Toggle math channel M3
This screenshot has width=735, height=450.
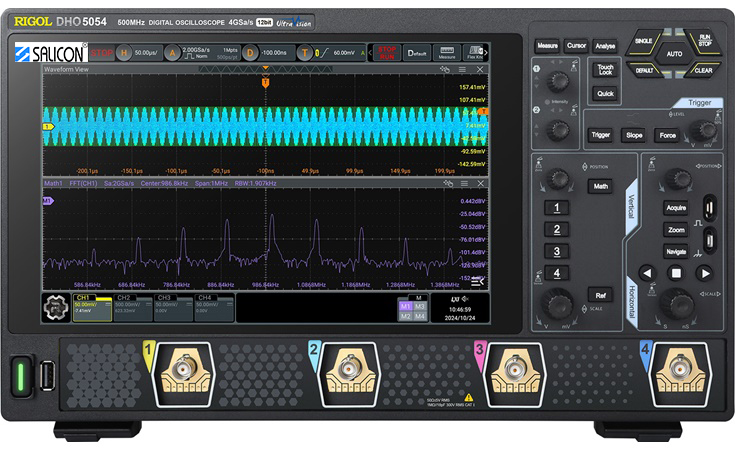pyautogui.click(x=420, y=306)
